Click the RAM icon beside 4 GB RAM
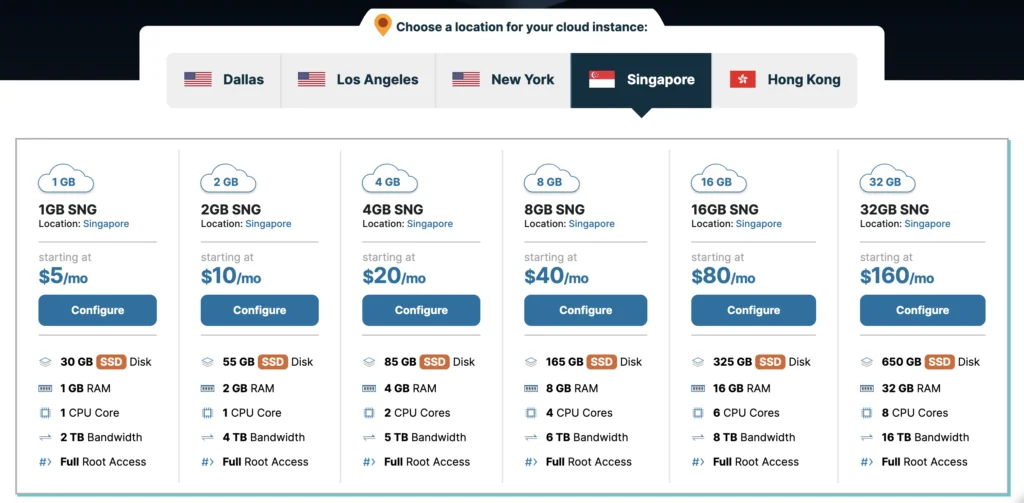 click(x=369, y=388)
